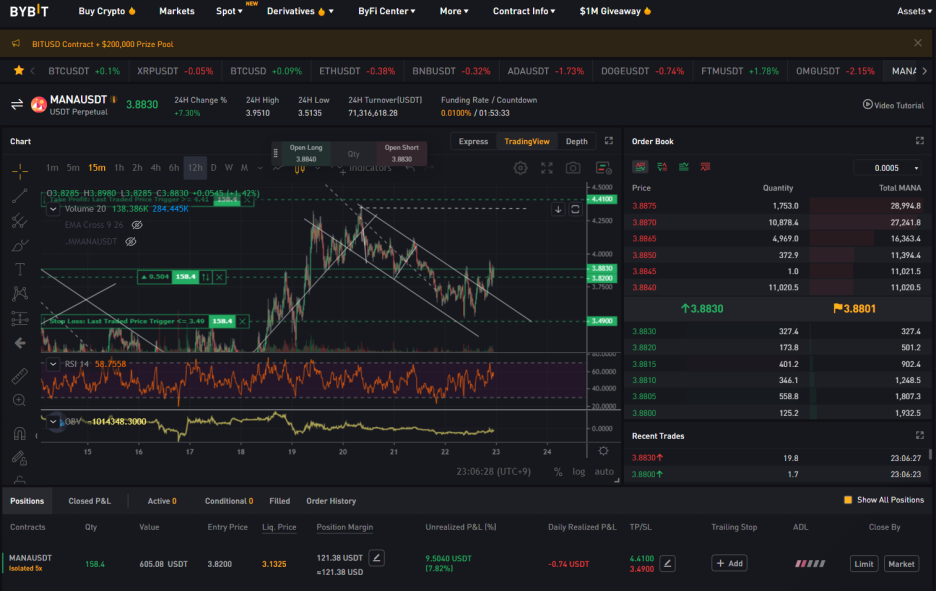The height and width of the screenshot is (591, 936).
Task: Select candlestick chart style icon
Action: pos(300,168)
